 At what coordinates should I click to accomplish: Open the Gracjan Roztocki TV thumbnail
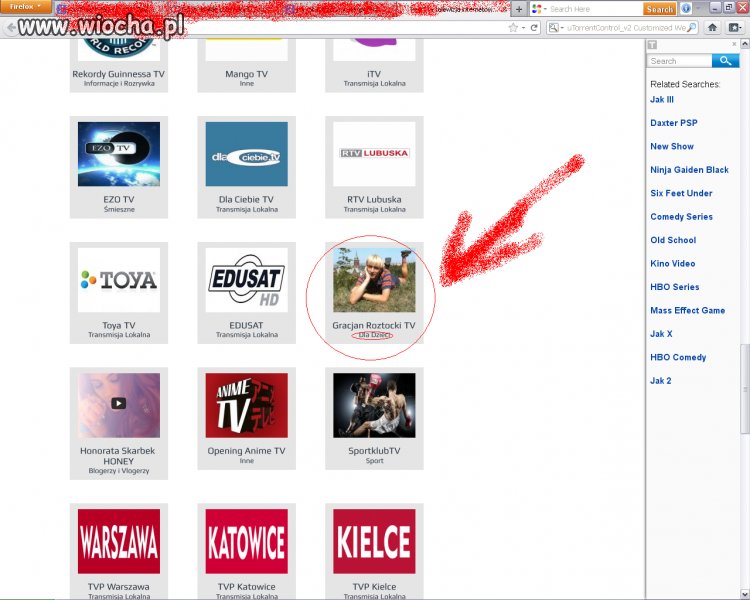[x=374, y=280]
